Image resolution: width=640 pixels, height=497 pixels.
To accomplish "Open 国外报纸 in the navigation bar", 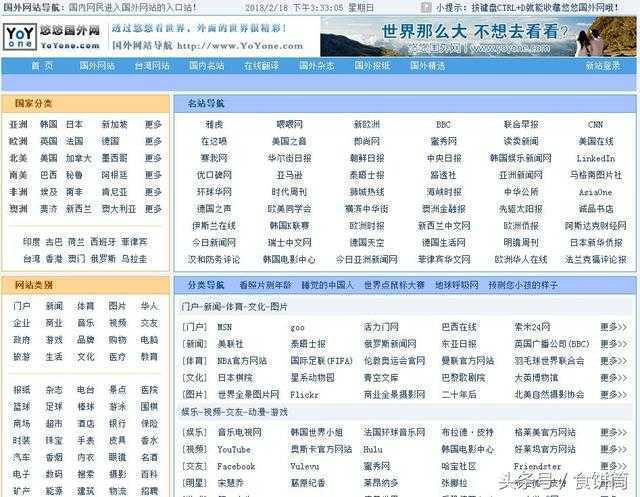I will click(372, 66).
